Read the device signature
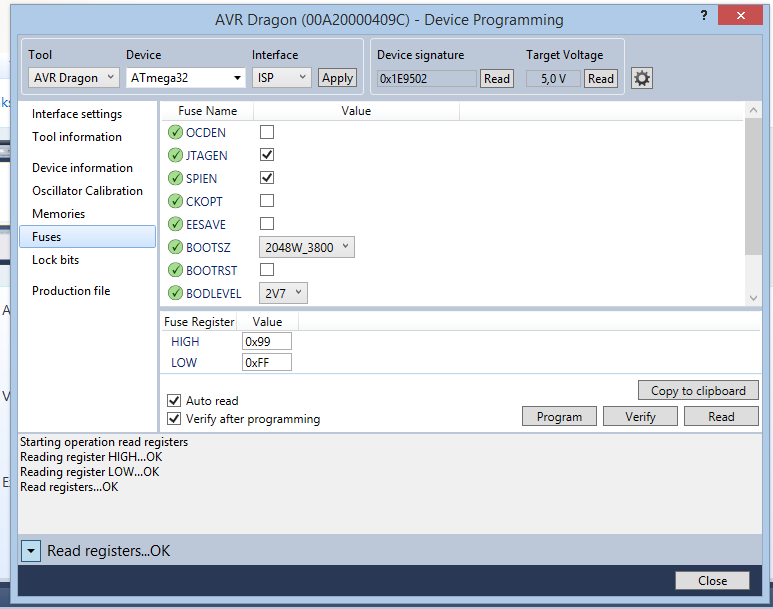Viewport: 773px width, 609px height. click(497, 78)
